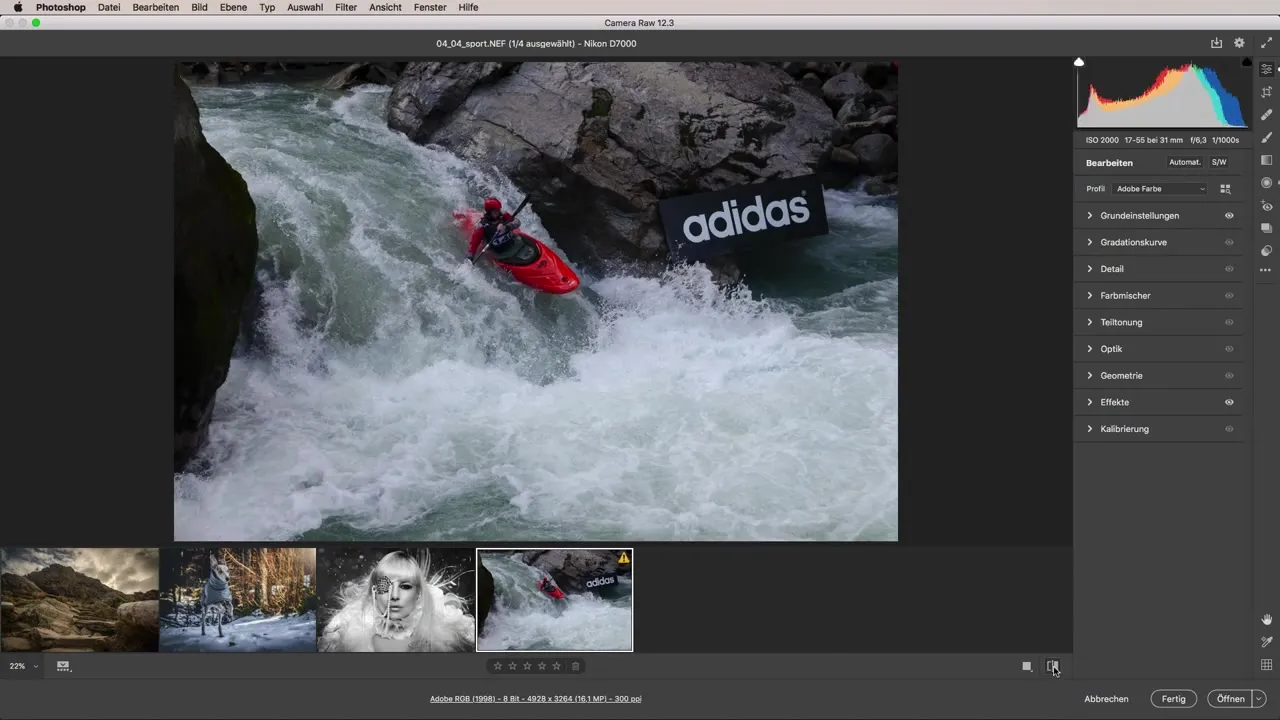The width and height of the screenshot is (1280, 720).
Task: Click the Automat. button
Action: [x=1185, y=162]
